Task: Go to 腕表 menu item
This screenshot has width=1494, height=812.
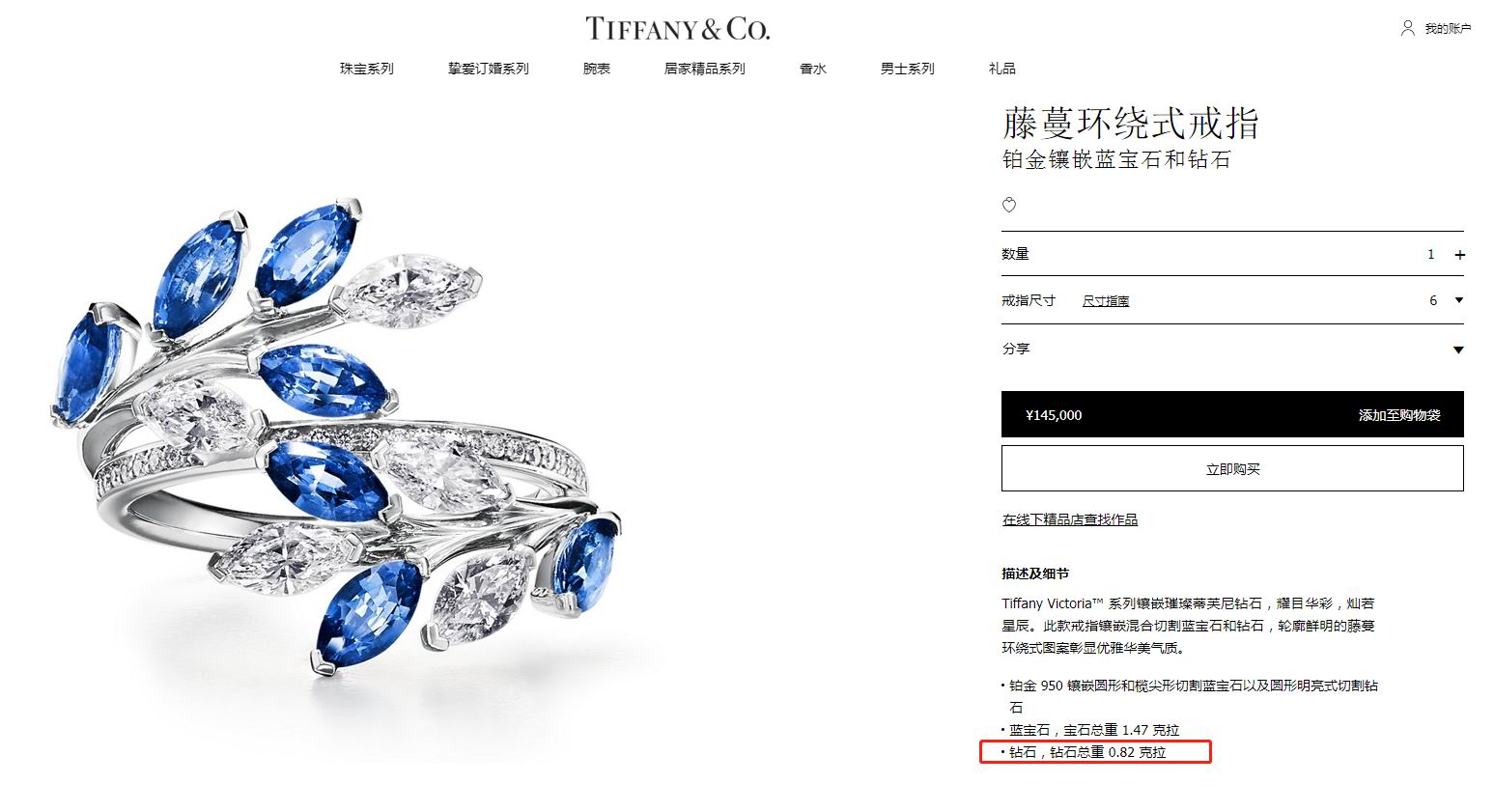Action: click(597, 69)
